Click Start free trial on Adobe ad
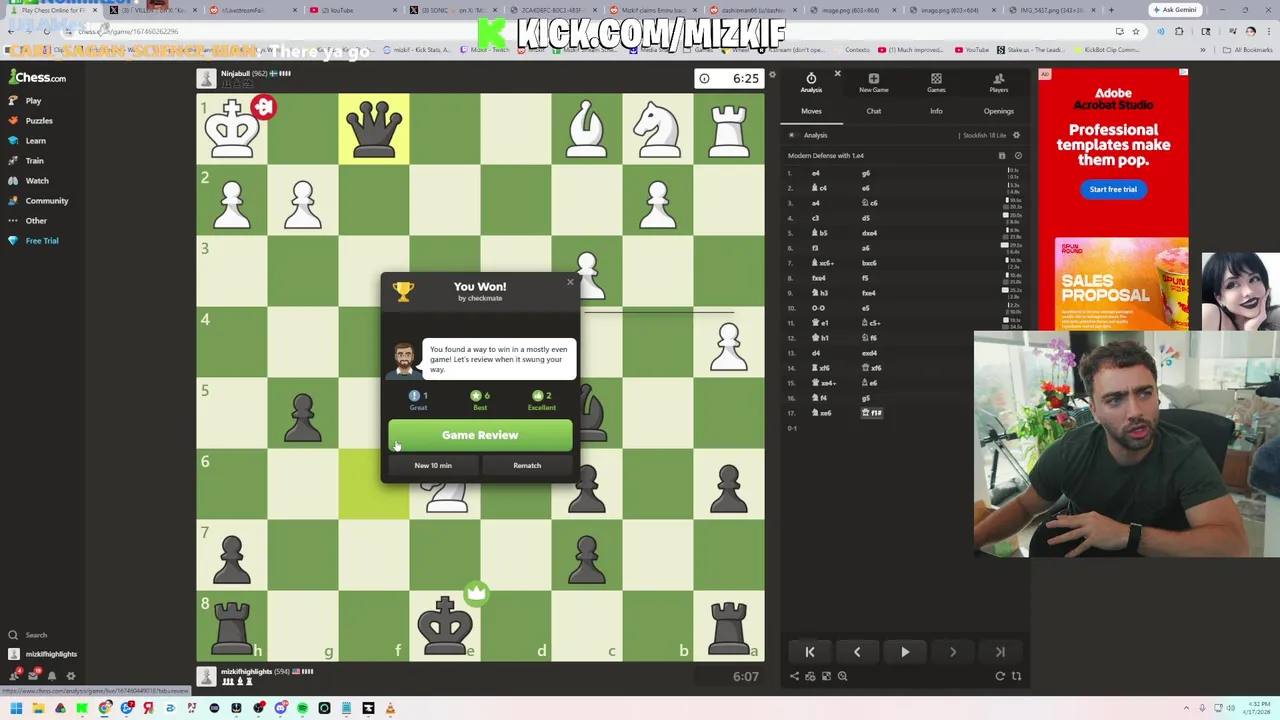The width and height of the screenshot is (1280, 720). pos(1113,189)
